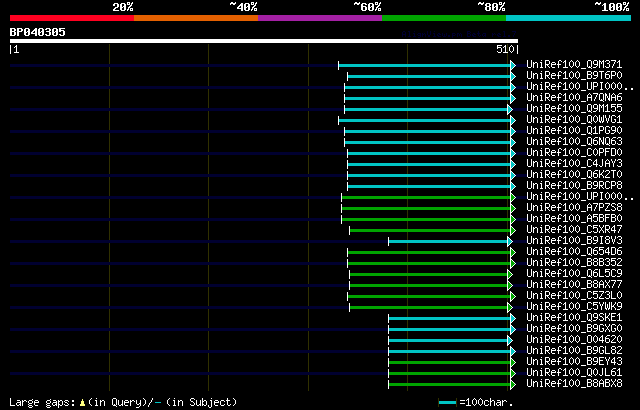Select the UniRef100_A5BFB0 label
The image size is (640, 410).
(574, 219)
